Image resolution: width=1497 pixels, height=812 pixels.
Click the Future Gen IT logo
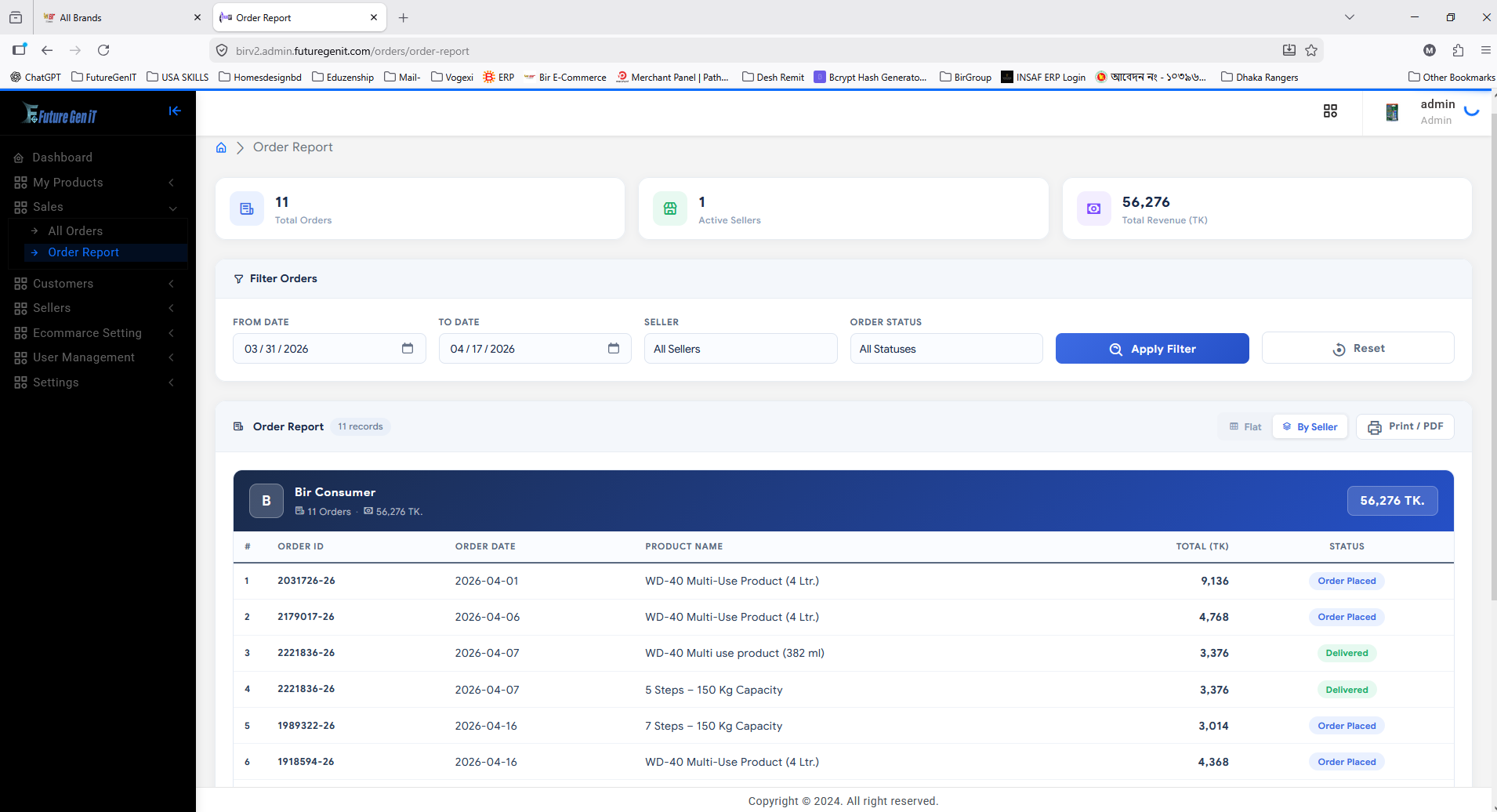(x=60, y=114)
